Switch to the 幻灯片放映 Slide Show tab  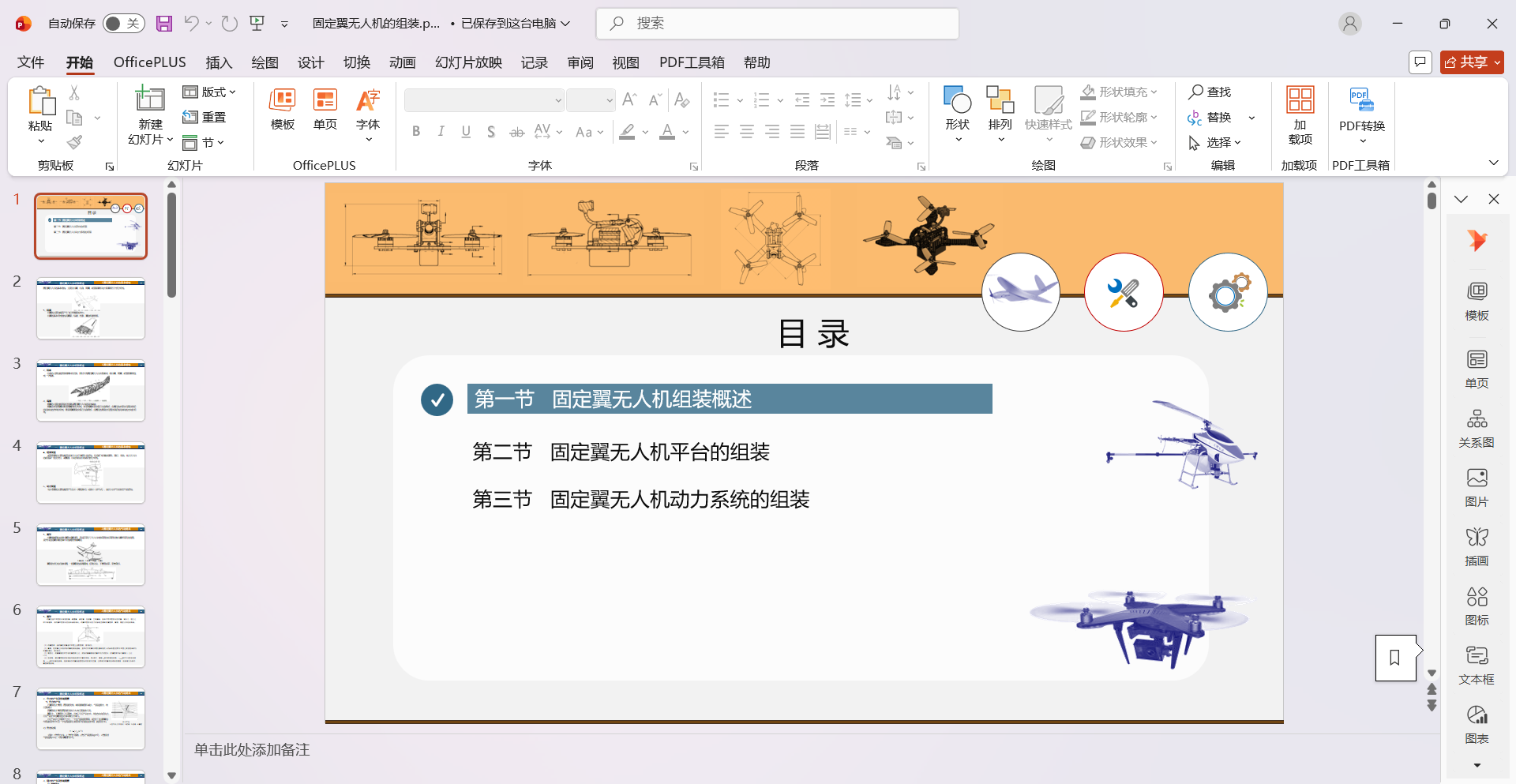[x=468, y=62]
